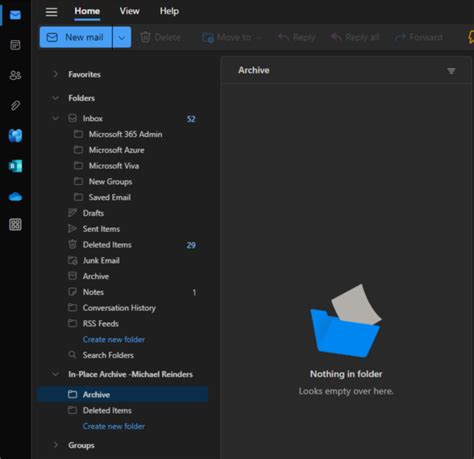Collapse the Inbox subfolders chevron
Viewport: 474px width, 459px height.
[56, 118]
